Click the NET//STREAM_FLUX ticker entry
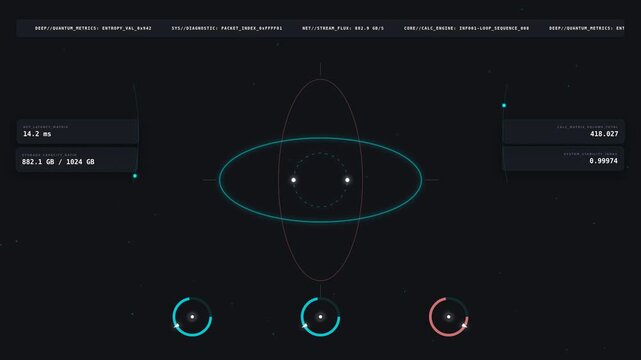 click(343, 28)
